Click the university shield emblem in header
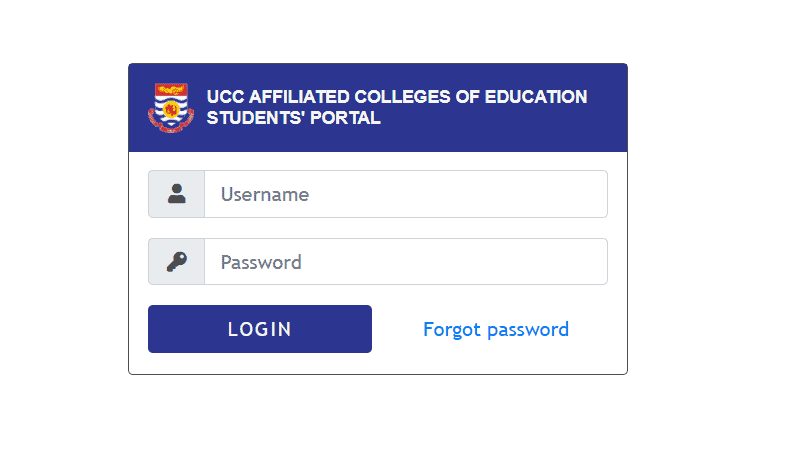This screenshot has height=462, width=810. tap(171, 107)
